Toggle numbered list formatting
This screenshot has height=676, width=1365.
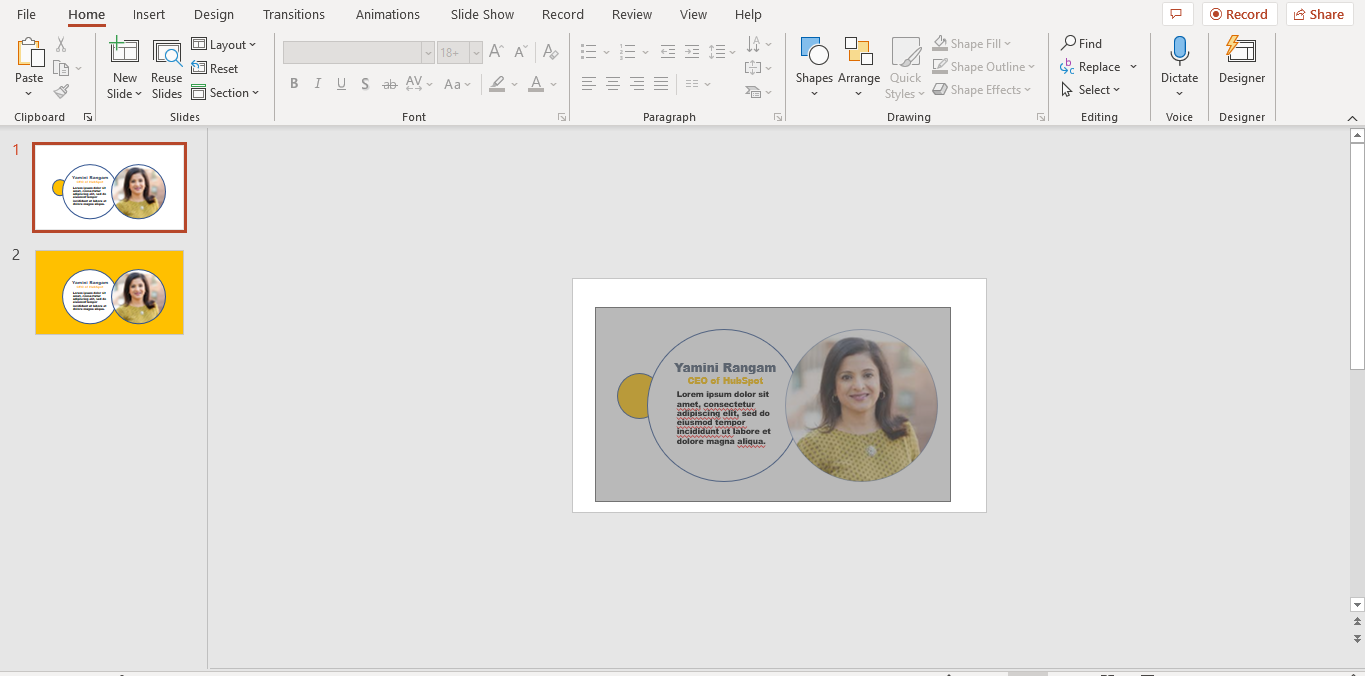[627, 51]
